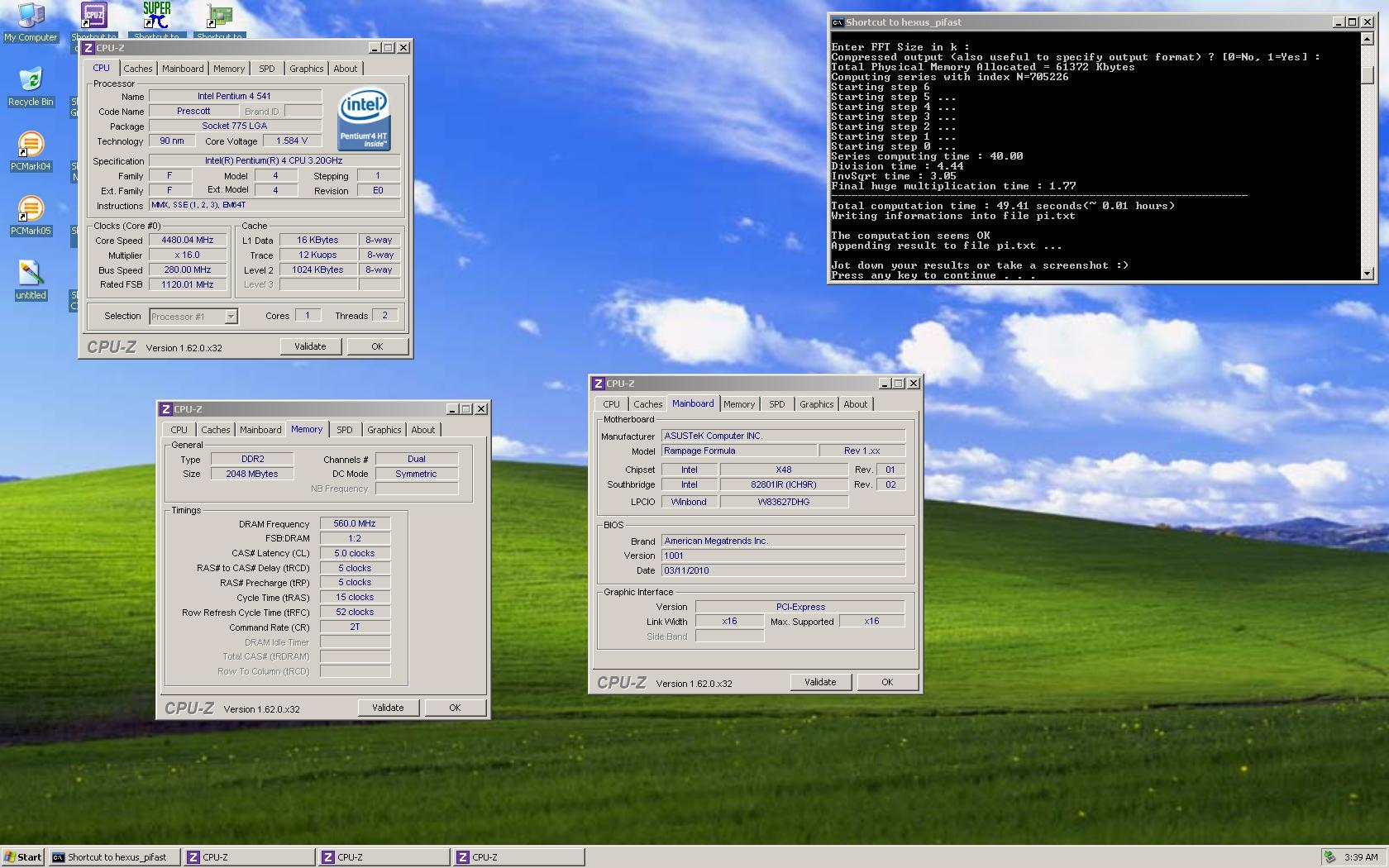Click console scrollbar up arrow
The image size is (1389, 868).
(x=1367, y=38)
